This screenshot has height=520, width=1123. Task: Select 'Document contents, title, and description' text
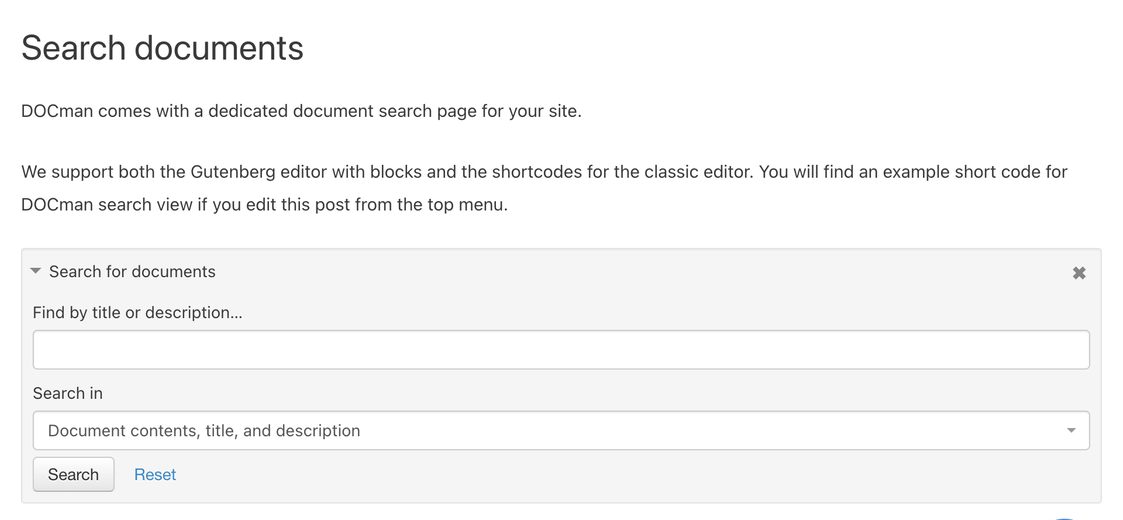(x=204, y=430)
